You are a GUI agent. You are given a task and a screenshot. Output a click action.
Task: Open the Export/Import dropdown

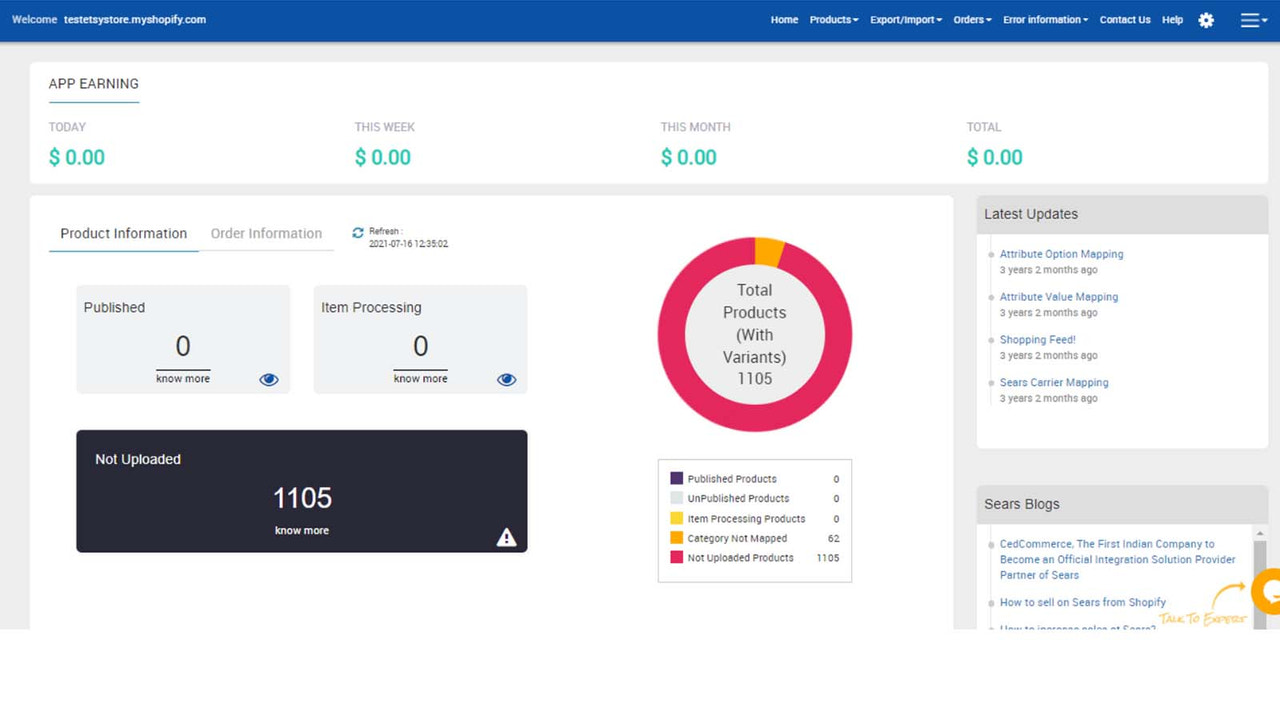click(x=904, y=19)
